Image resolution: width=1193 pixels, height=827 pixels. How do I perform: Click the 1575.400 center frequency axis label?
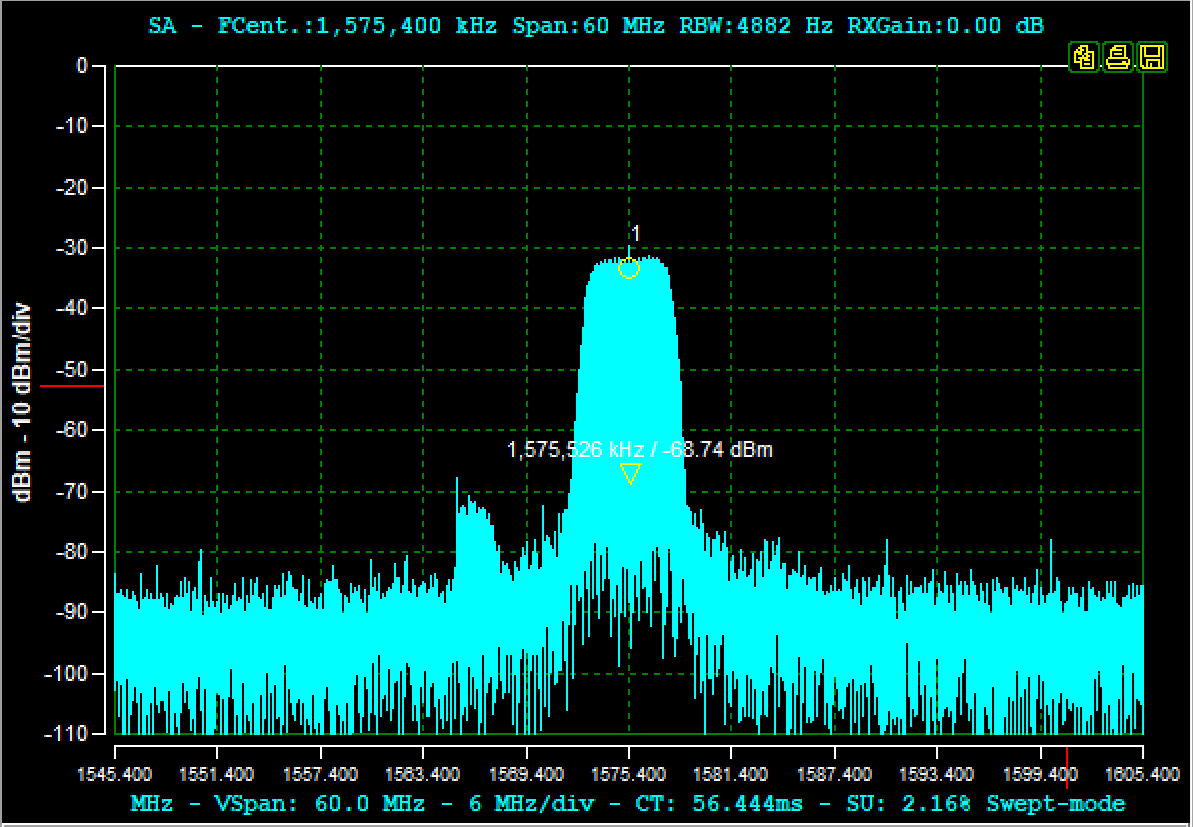(x=628, y=775)
